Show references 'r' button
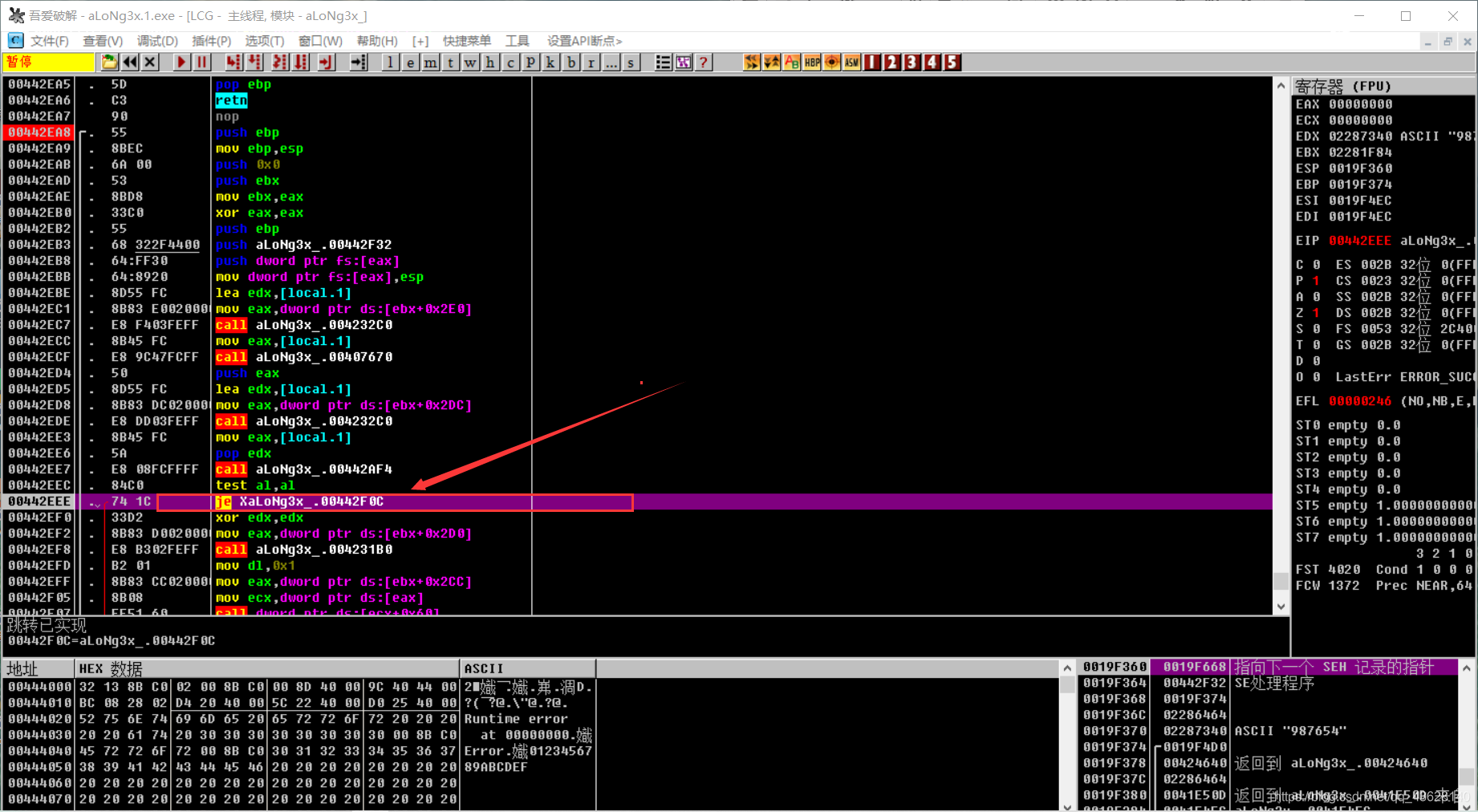The image size is (1478, 812). (591, 62)
